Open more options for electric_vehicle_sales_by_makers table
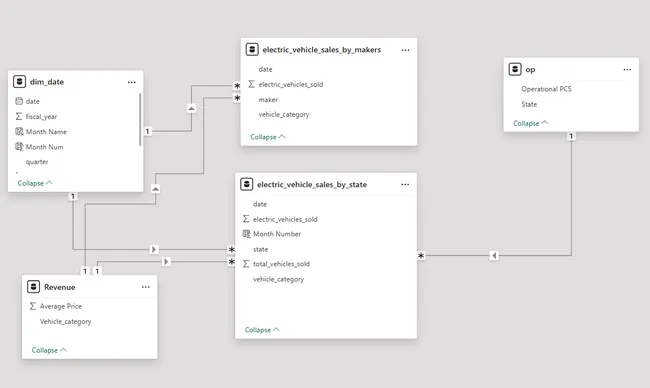Image resolution: width=650 pixels, height=388 pixels. (405, 50)
